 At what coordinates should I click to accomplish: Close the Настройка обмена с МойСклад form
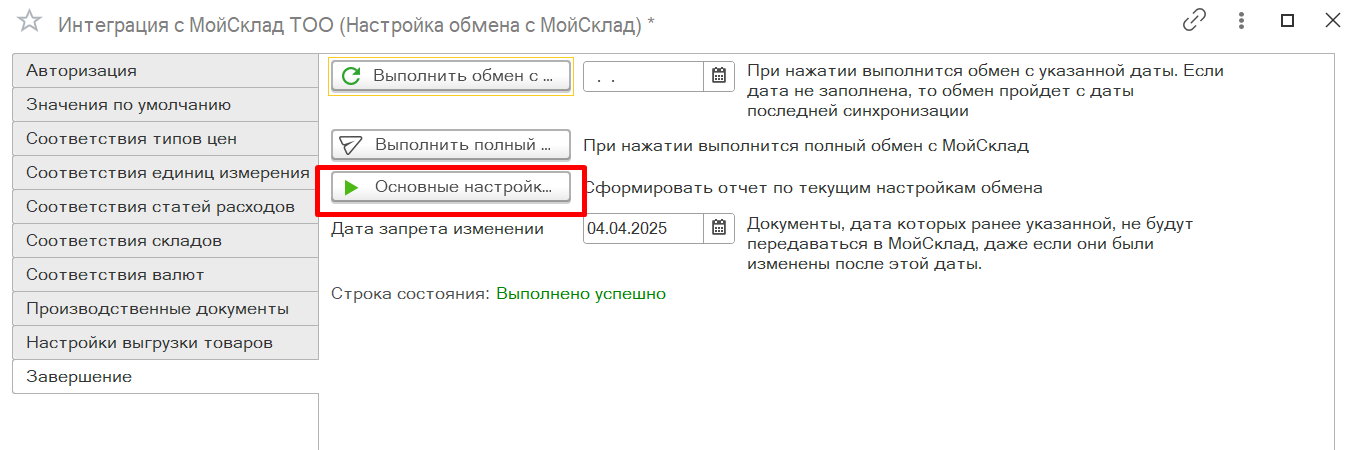coord(1332,20)
